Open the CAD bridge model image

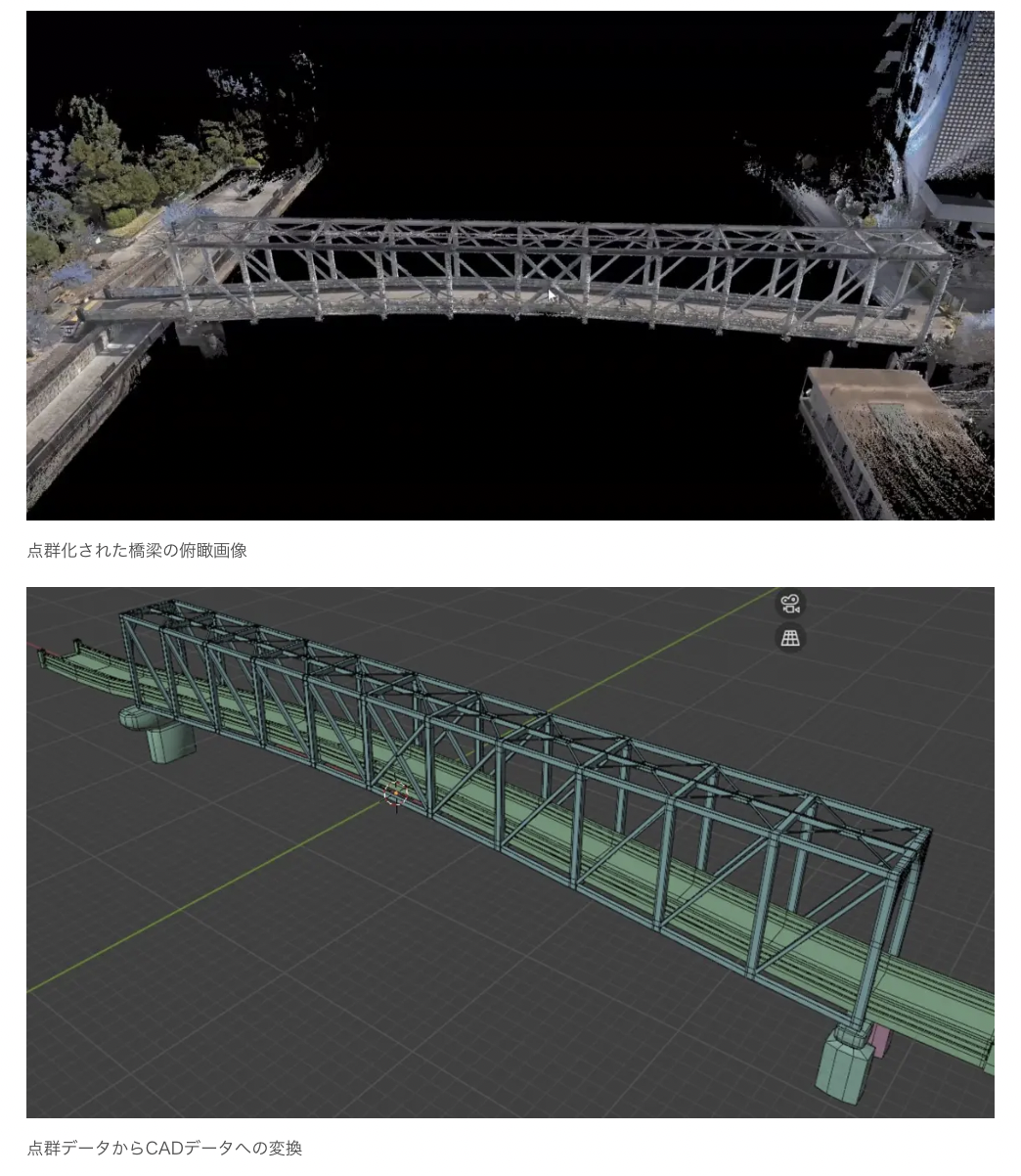(510, 852)
